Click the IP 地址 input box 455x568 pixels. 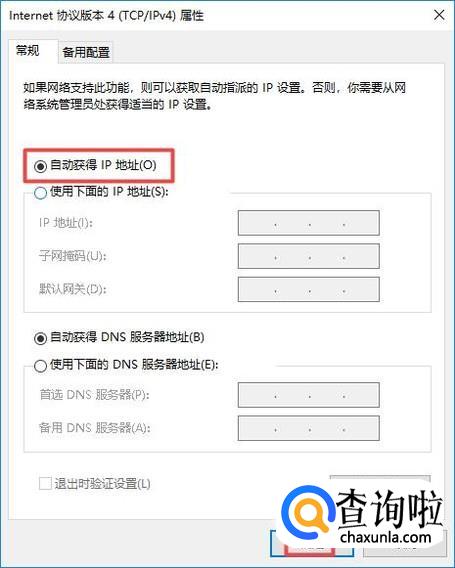click(x=309, y=223)
